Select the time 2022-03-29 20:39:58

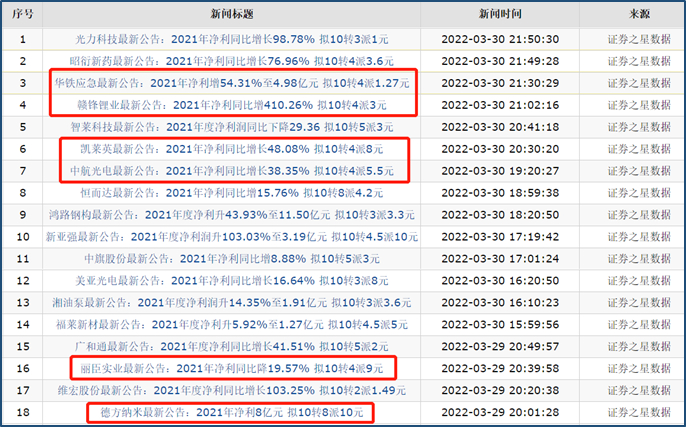(x=500, y=368)
